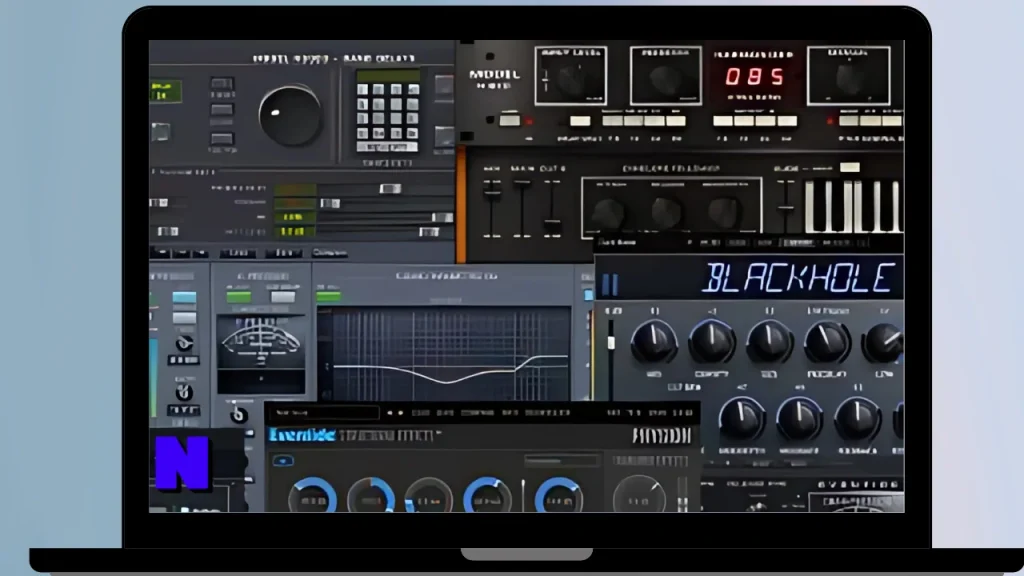Click the upper swirl knob icon under the cyan button
The width and height of the screenshot is (1024, 576).
pos(184,343)
